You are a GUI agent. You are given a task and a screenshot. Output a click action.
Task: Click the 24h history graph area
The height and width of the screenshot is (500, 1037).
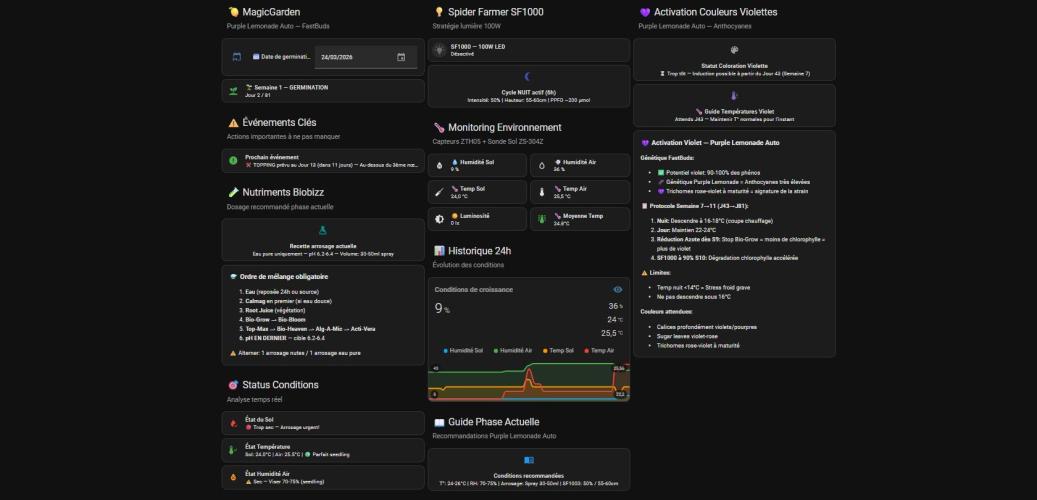pyautogui.click(x=528, y=381)
